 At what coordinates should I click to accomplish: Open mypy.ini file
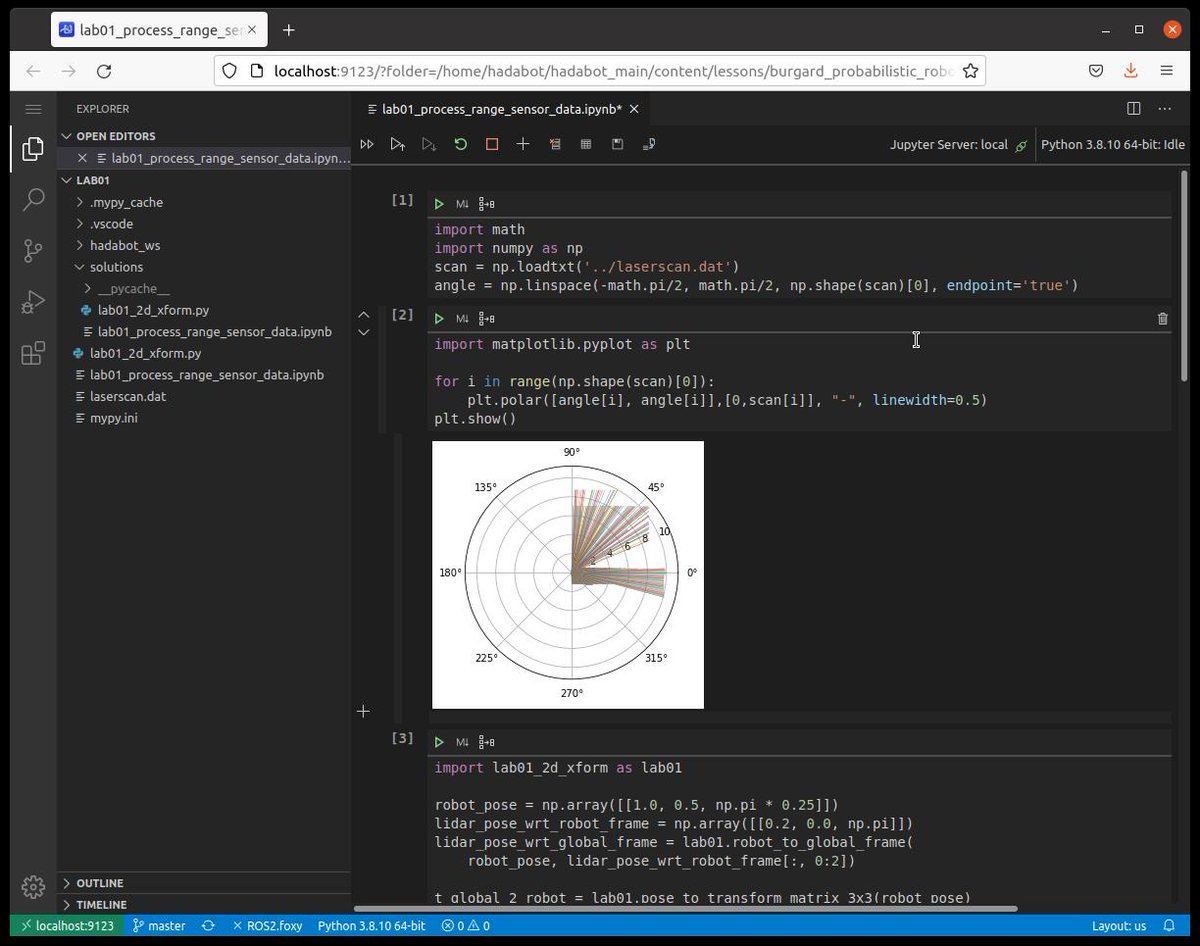(x=203, y=418)
